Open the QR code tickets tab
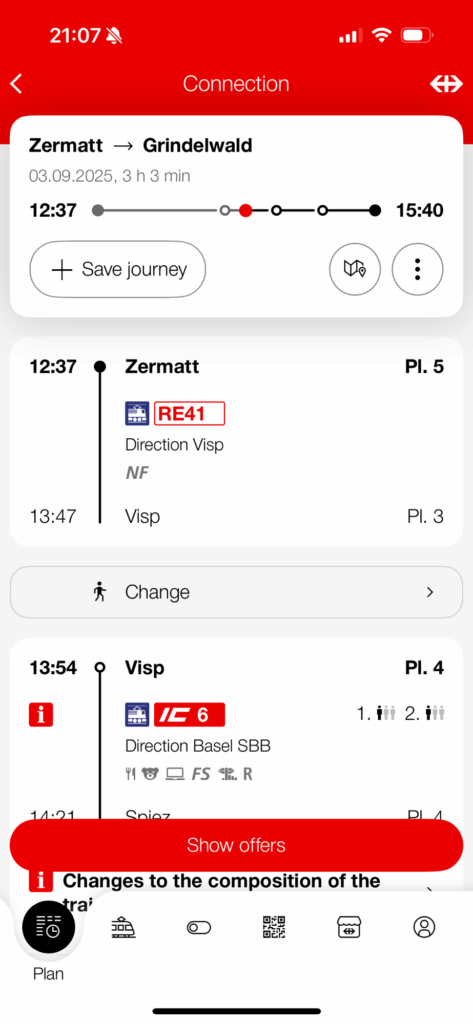473x1024 pixels. 274,927
